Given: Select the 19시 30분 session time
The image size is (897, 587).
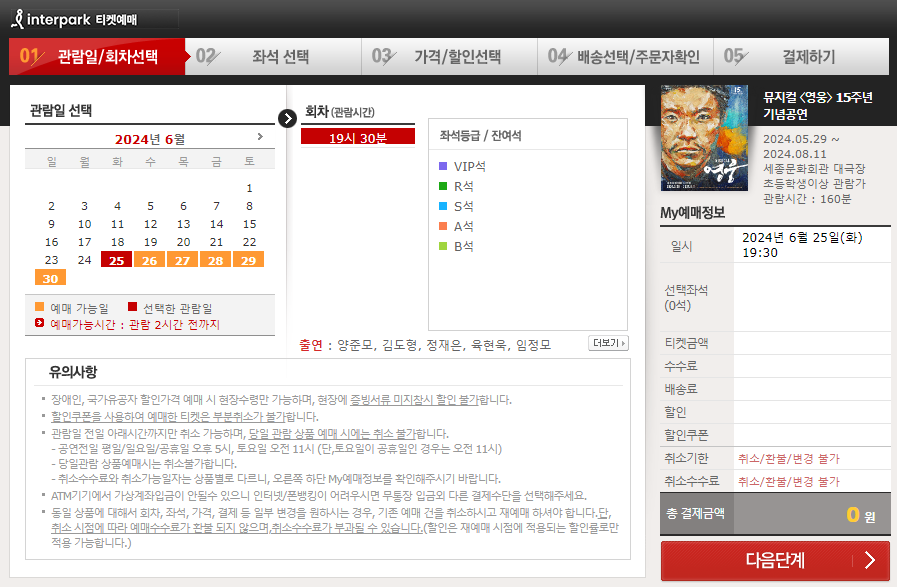Looking at the screenshot, I should [356, 136].
